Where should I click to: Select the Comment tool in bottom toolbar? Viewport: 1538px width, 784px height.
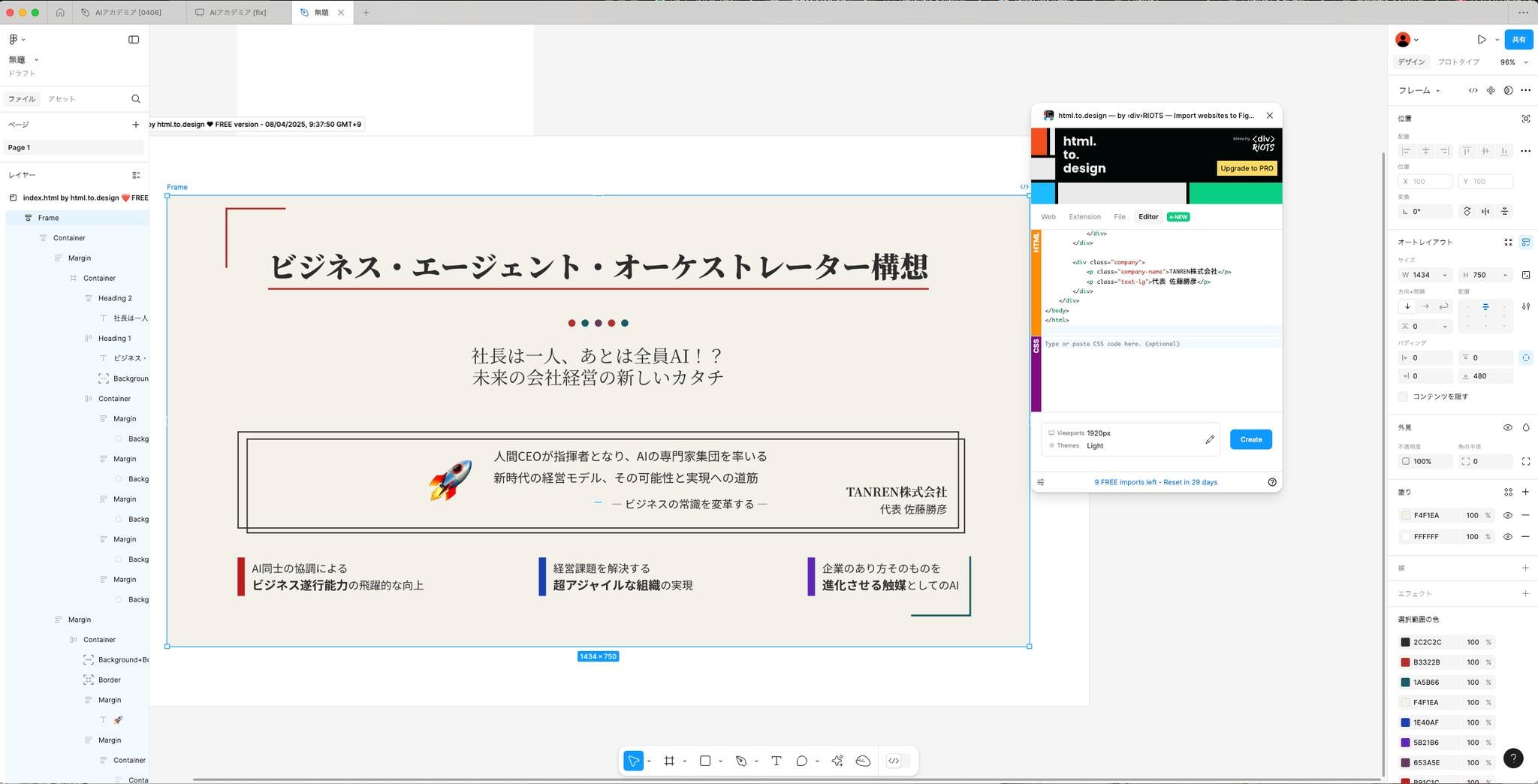tap(801, 761)
